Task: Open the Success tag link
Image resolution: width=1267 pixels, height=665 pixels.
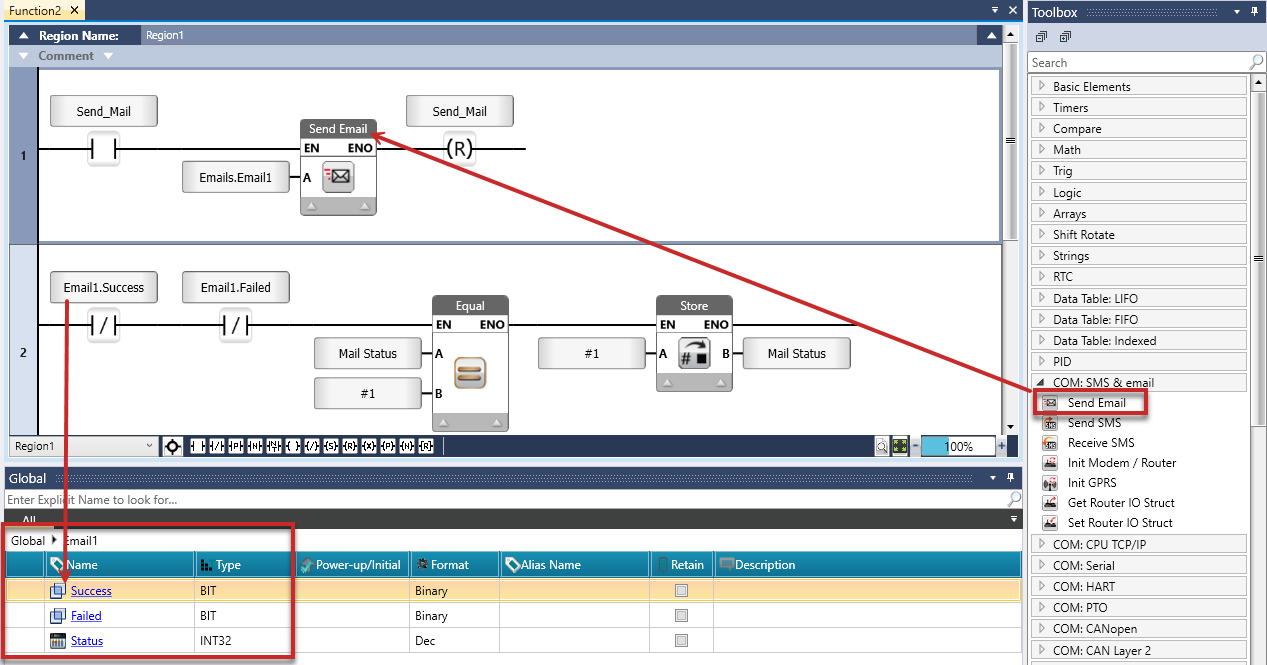Action: click(x=91, y=591)
